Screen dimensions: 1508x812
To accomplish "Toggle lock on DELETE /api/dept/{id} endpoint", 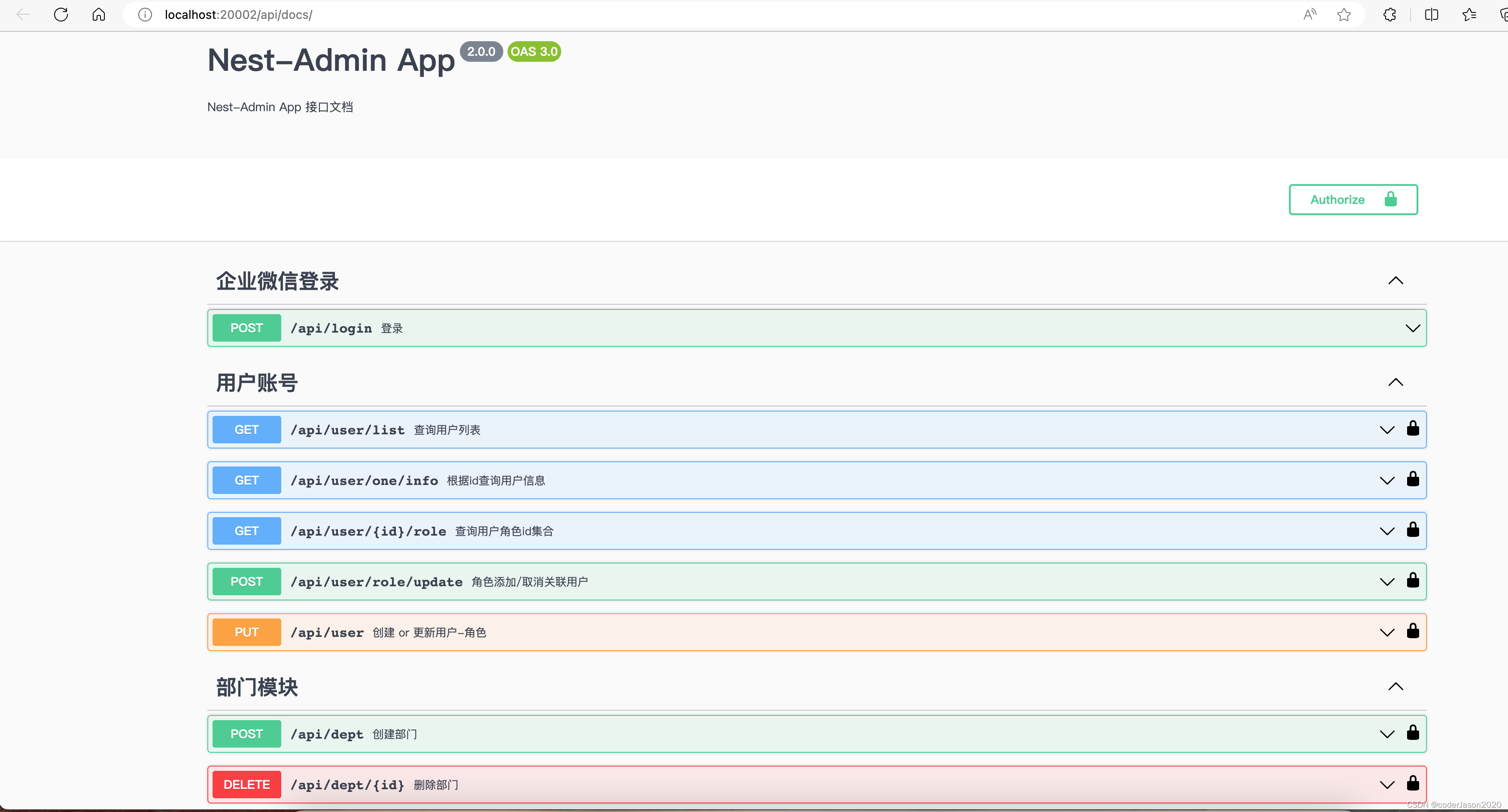I will pos(1413,783).
